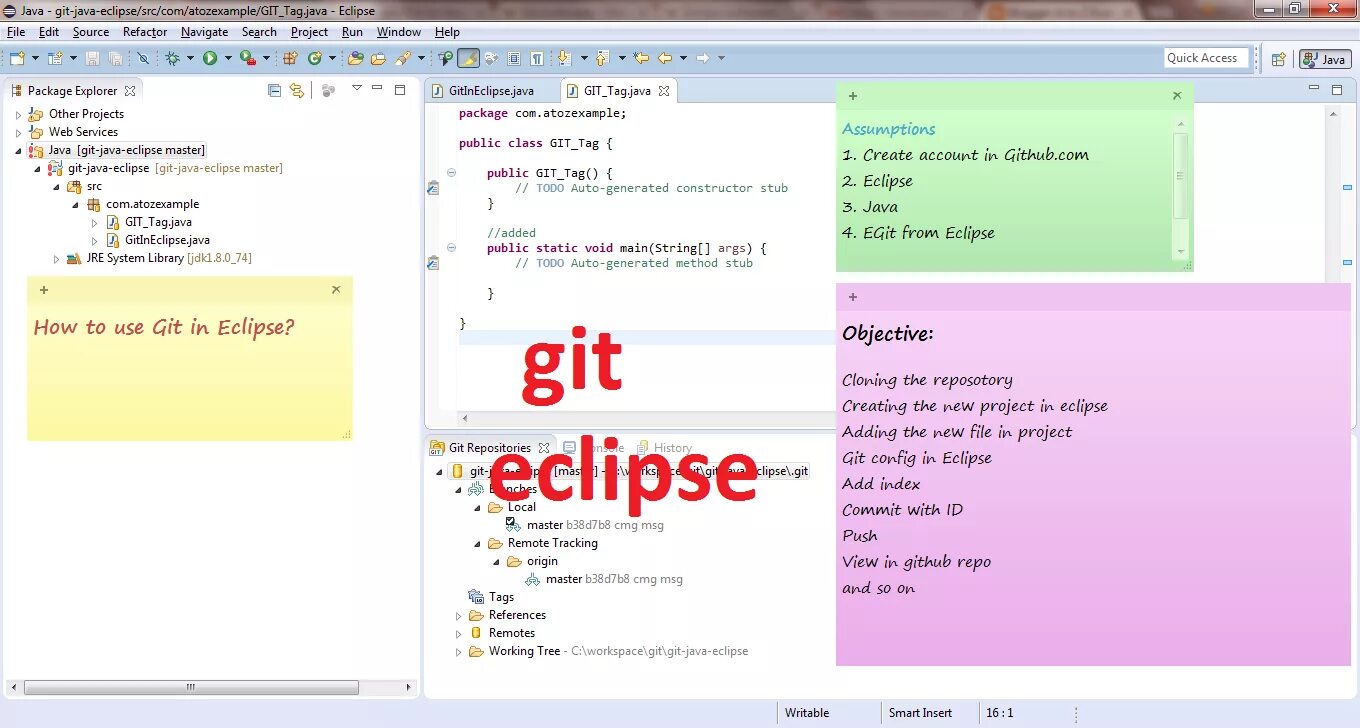Switch to the Java perspective button
The width and height of the screenshot is (1360, 728).
pos(1325,59)
